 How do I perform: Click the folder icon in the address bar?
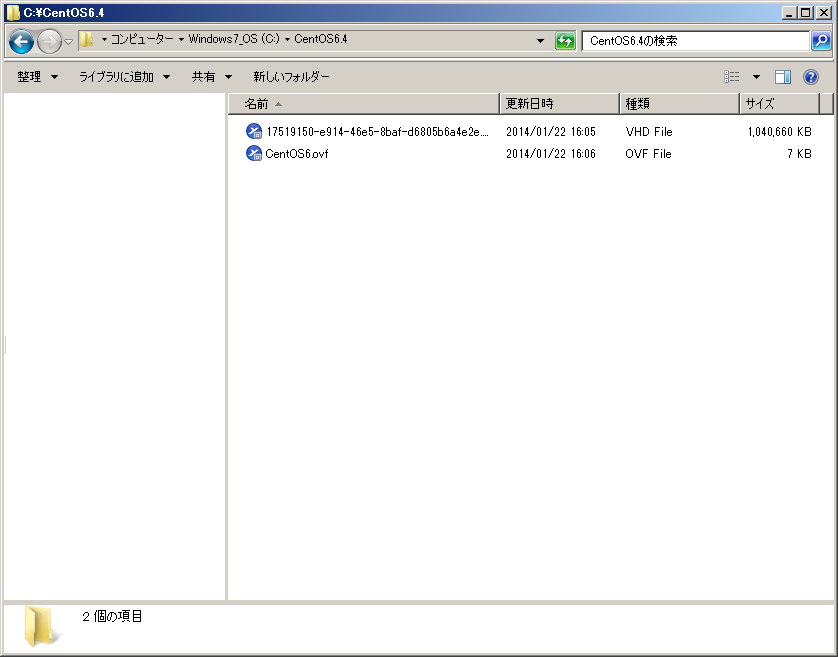pyautogui.click(x=87, y=39)
